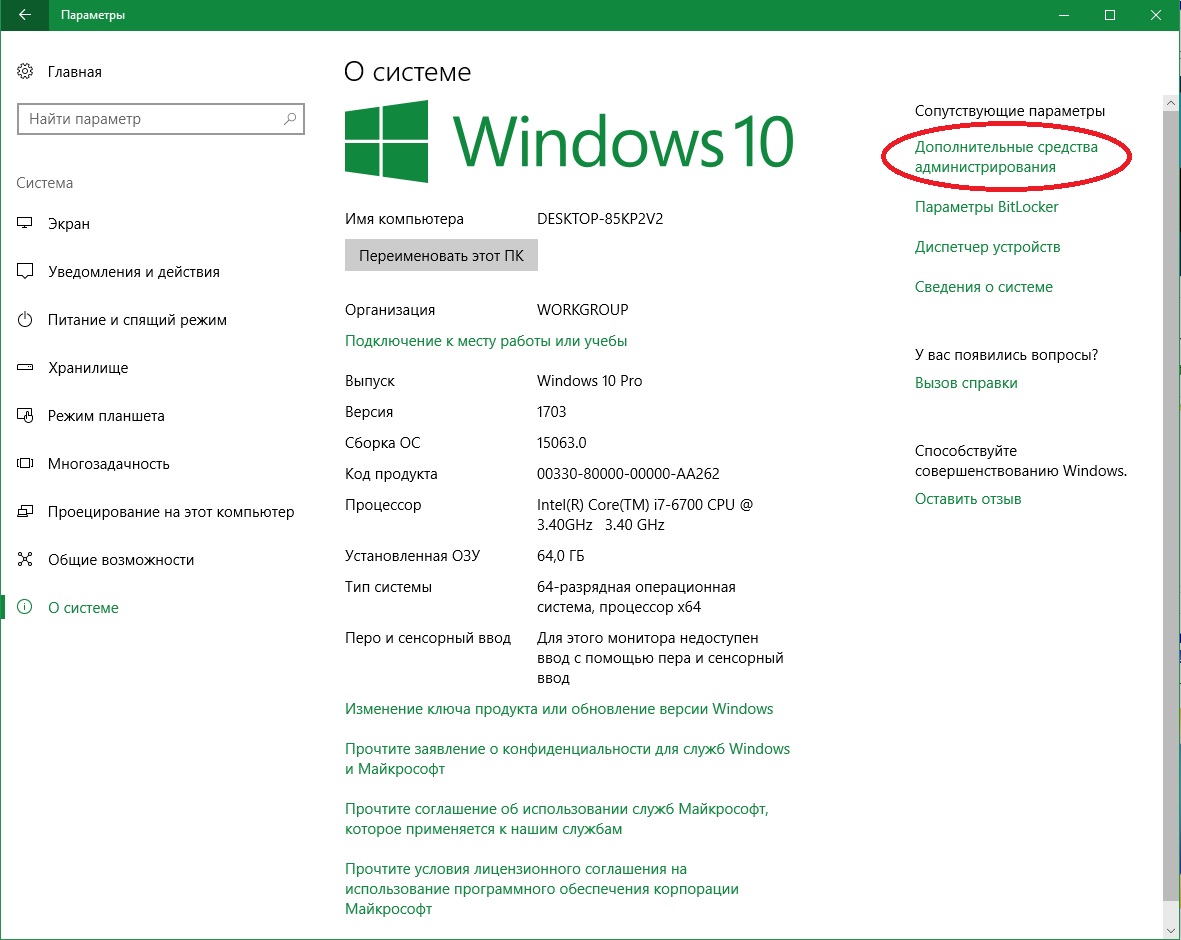Click Сведения о системе link
The image size is (1181, 940).
tap(984, 287)
